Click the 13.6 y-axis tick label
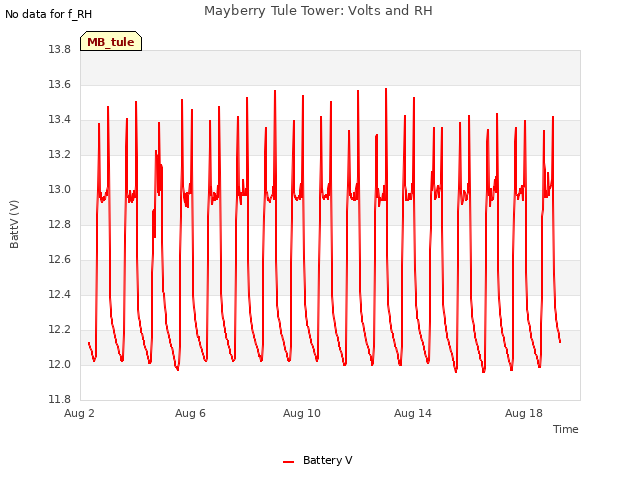The image size is (640, 480). [x=59, y=84]
